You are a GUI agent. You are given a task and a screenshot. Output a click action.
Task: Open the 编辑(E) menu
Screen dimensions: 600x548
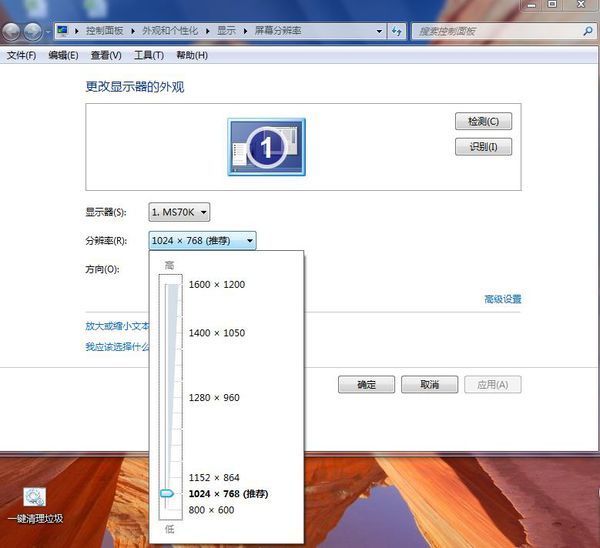pyautogui.click(x=63, y=55)
